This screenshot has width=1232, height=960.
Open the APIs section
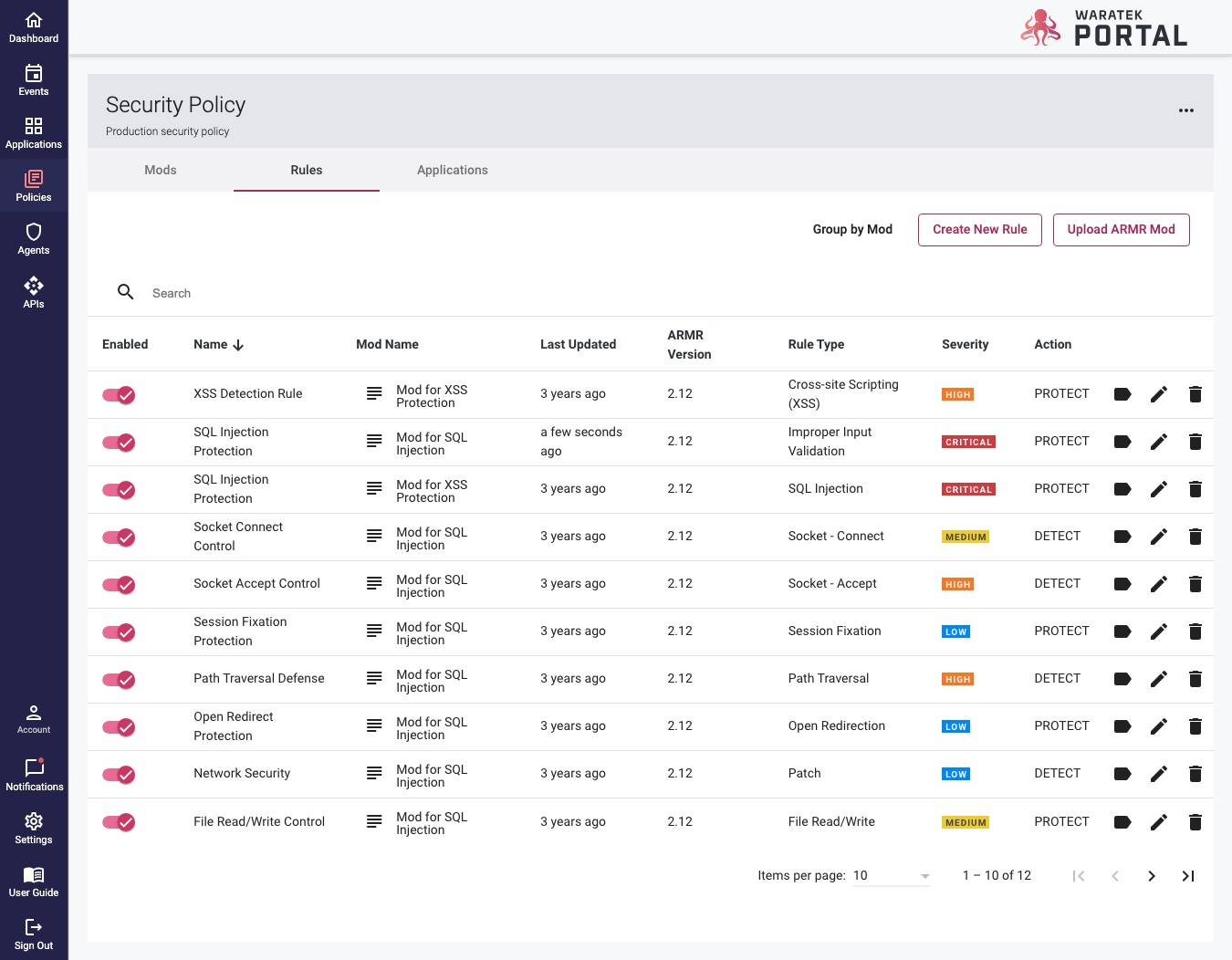[34, 293]
